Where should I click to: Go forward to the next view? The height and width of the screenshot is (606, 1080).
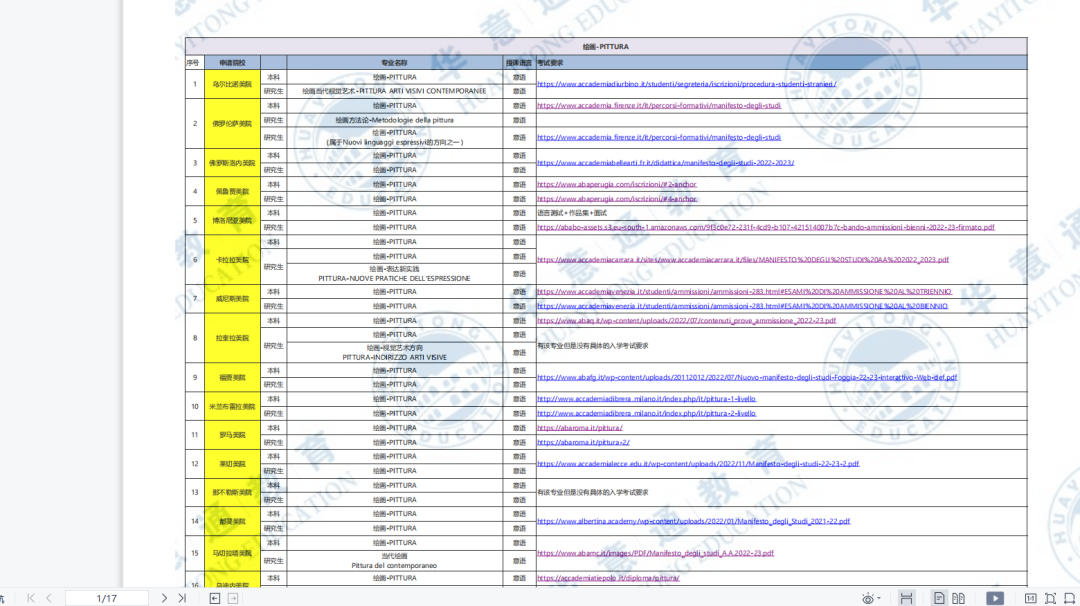(x=233, y=598)
